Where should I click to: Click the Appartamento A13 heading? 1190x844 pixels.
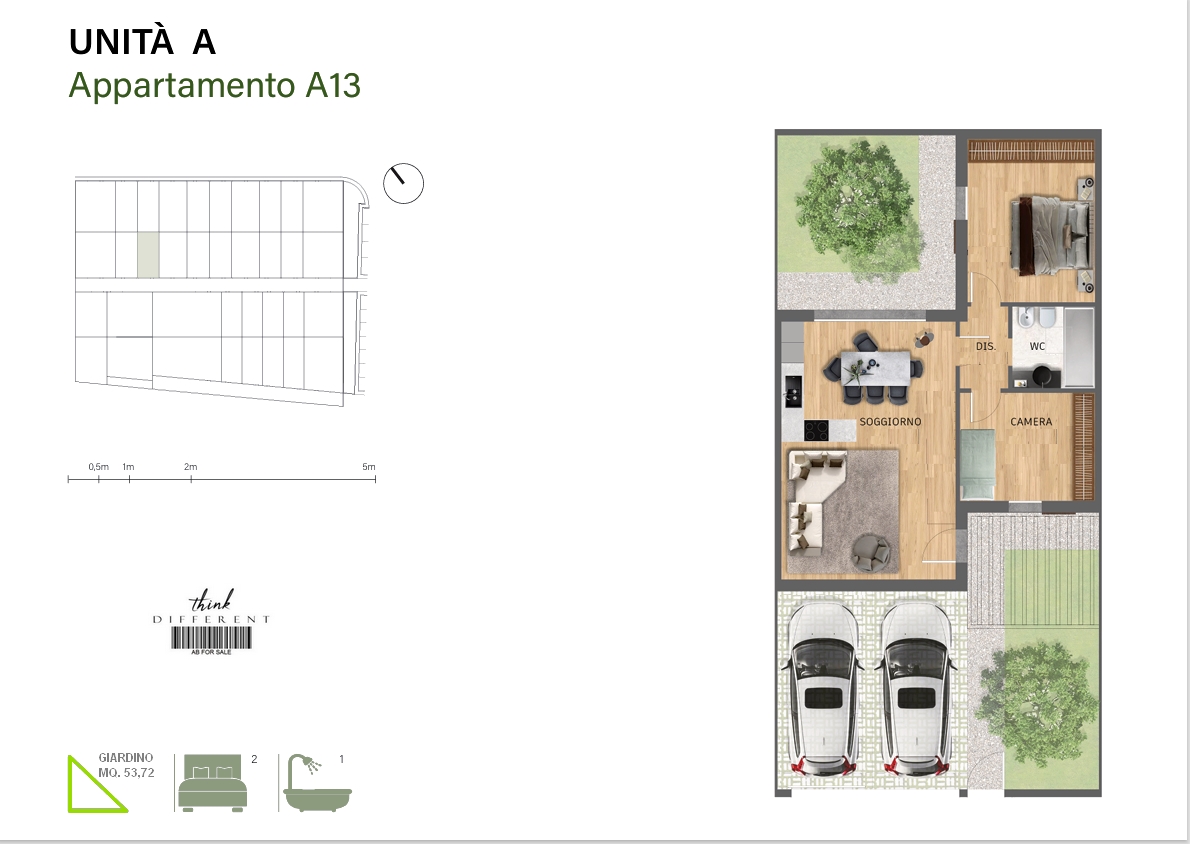coord(214,86)
